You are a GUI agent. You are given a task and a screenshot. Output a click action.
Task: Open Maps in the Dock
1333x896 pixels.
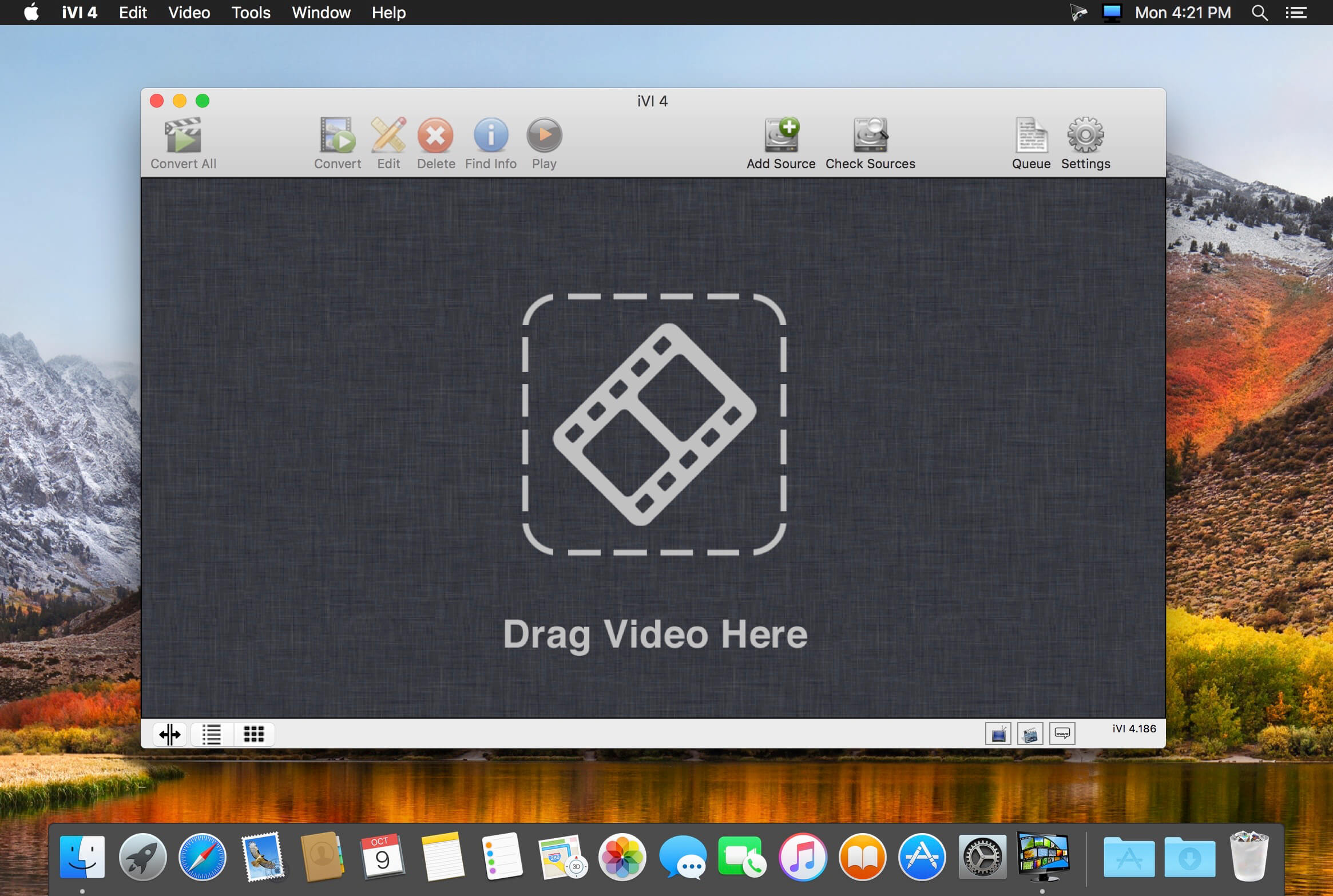[562, 857]
